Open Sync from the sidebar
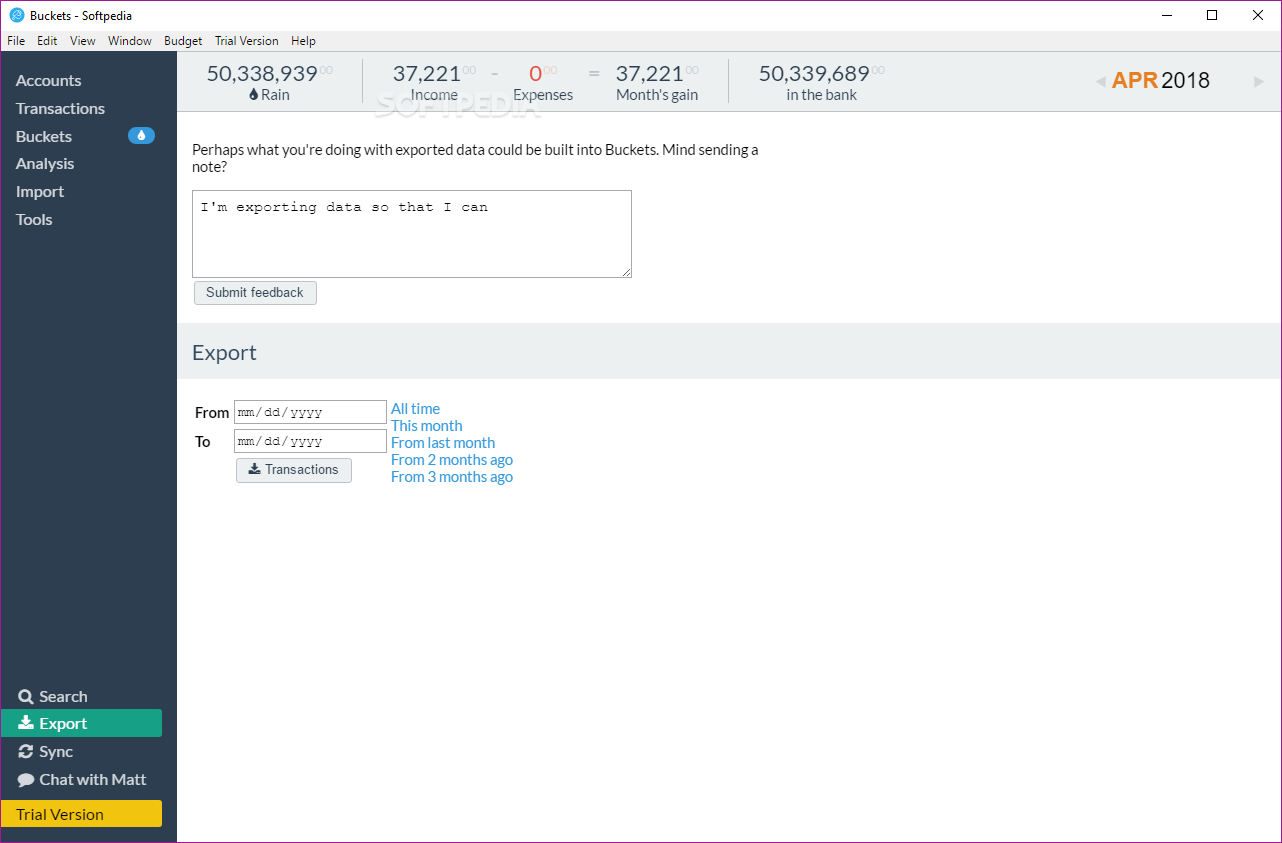The height and width of the screenshot is (843, 1282). point(46,752)
